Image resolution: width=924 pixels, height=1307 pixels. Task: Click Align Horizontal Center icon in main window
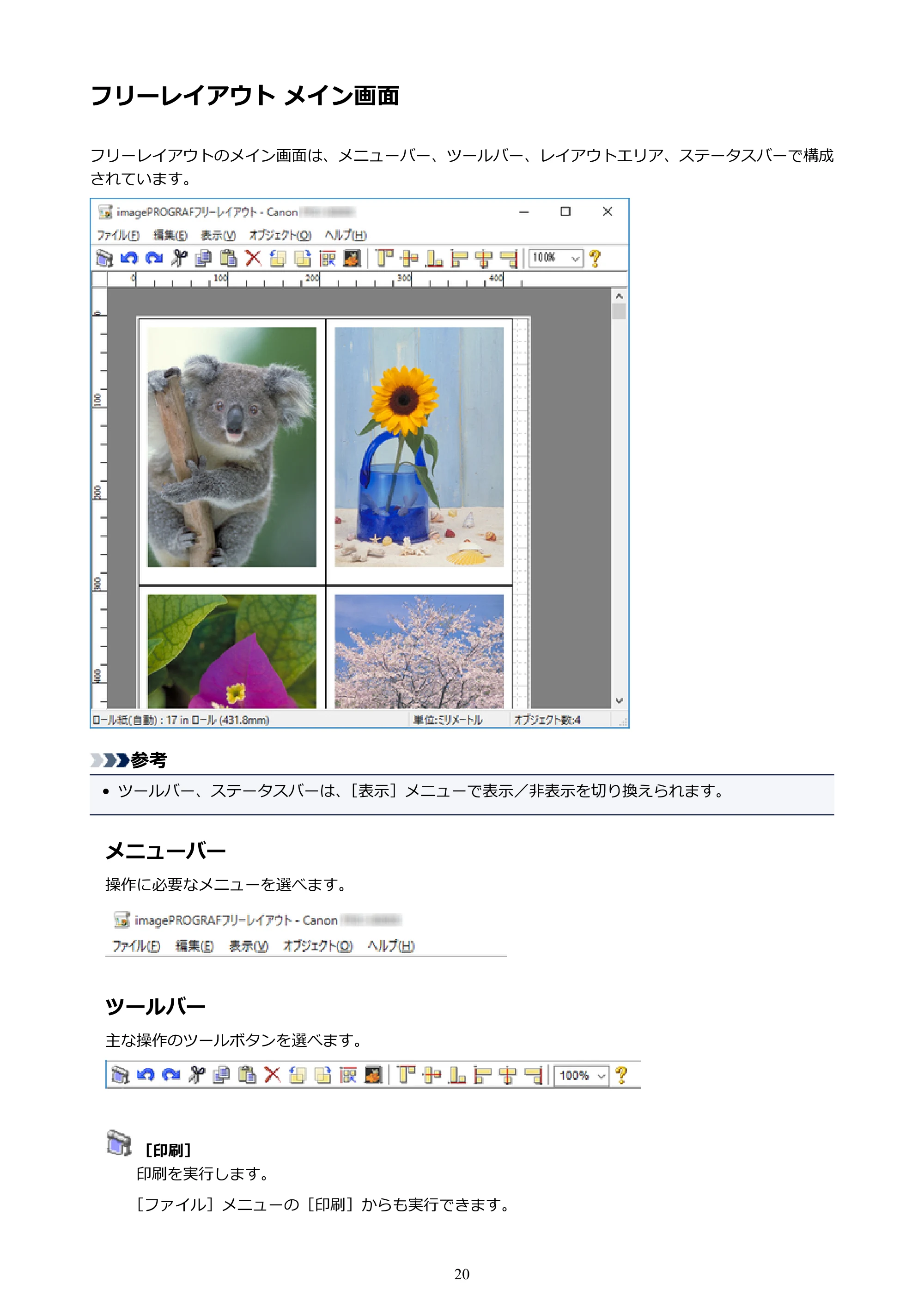point(483,258)
